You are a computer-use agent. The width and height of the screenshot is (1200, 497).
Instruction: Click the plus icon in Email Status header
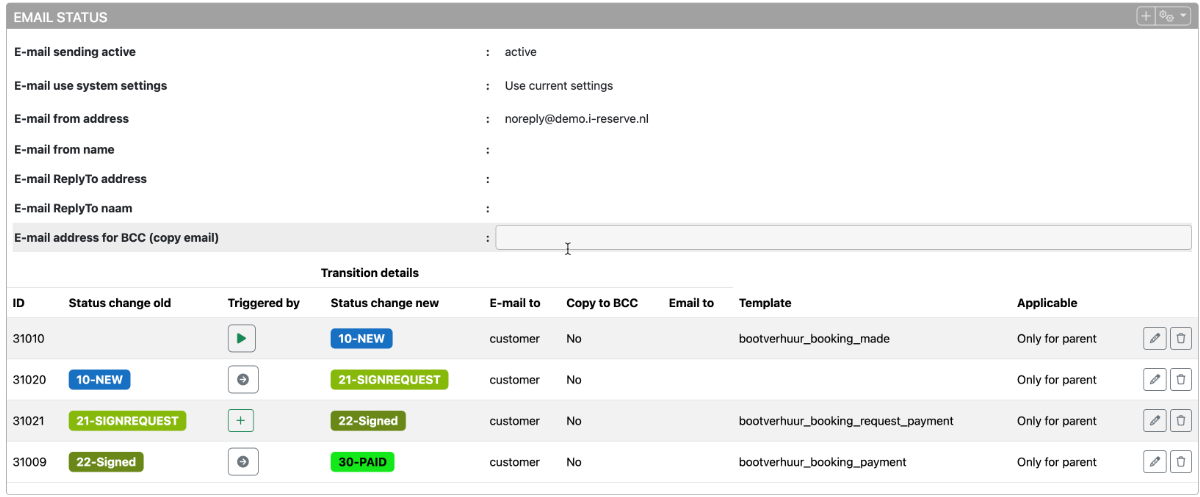[x=1146, y=16]
